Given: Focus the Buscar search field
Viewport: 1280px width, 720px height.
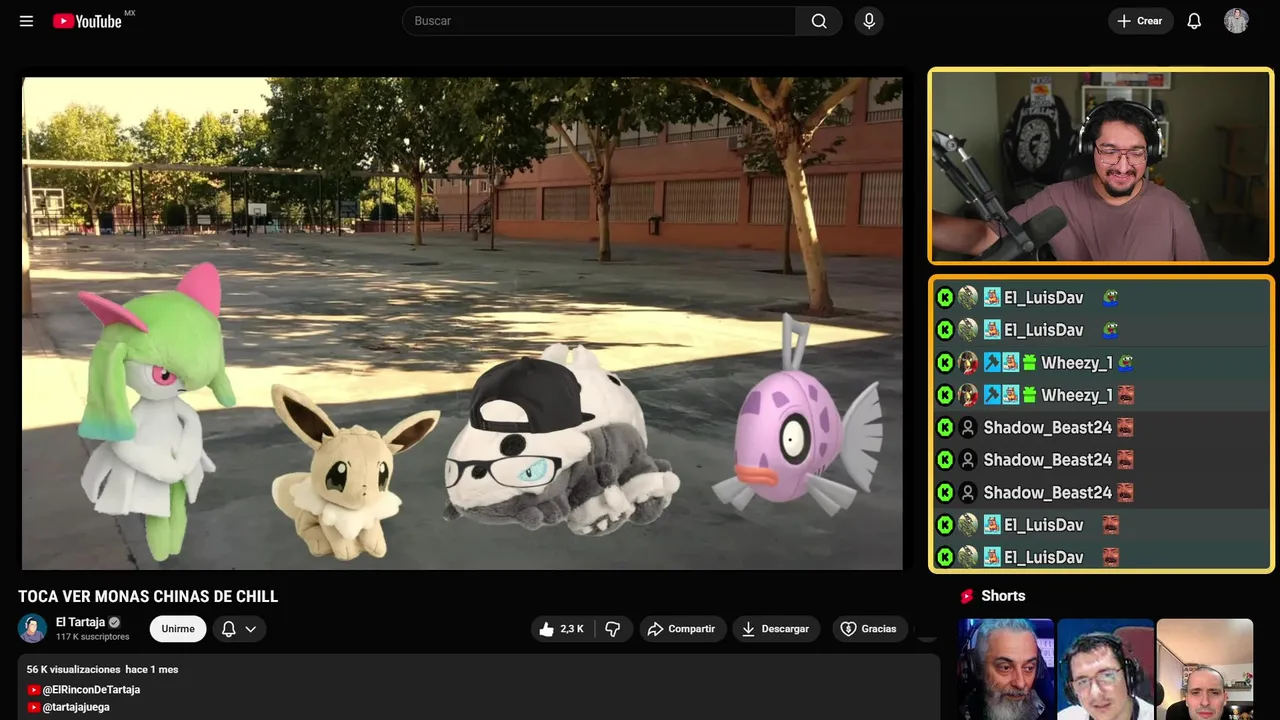Looking at the screenshot, I should click(599, 21).
